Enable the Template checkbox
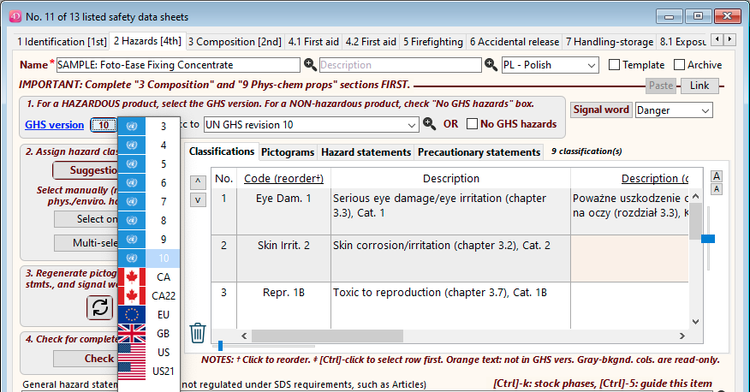750x392 pixels. click(614, 65)
